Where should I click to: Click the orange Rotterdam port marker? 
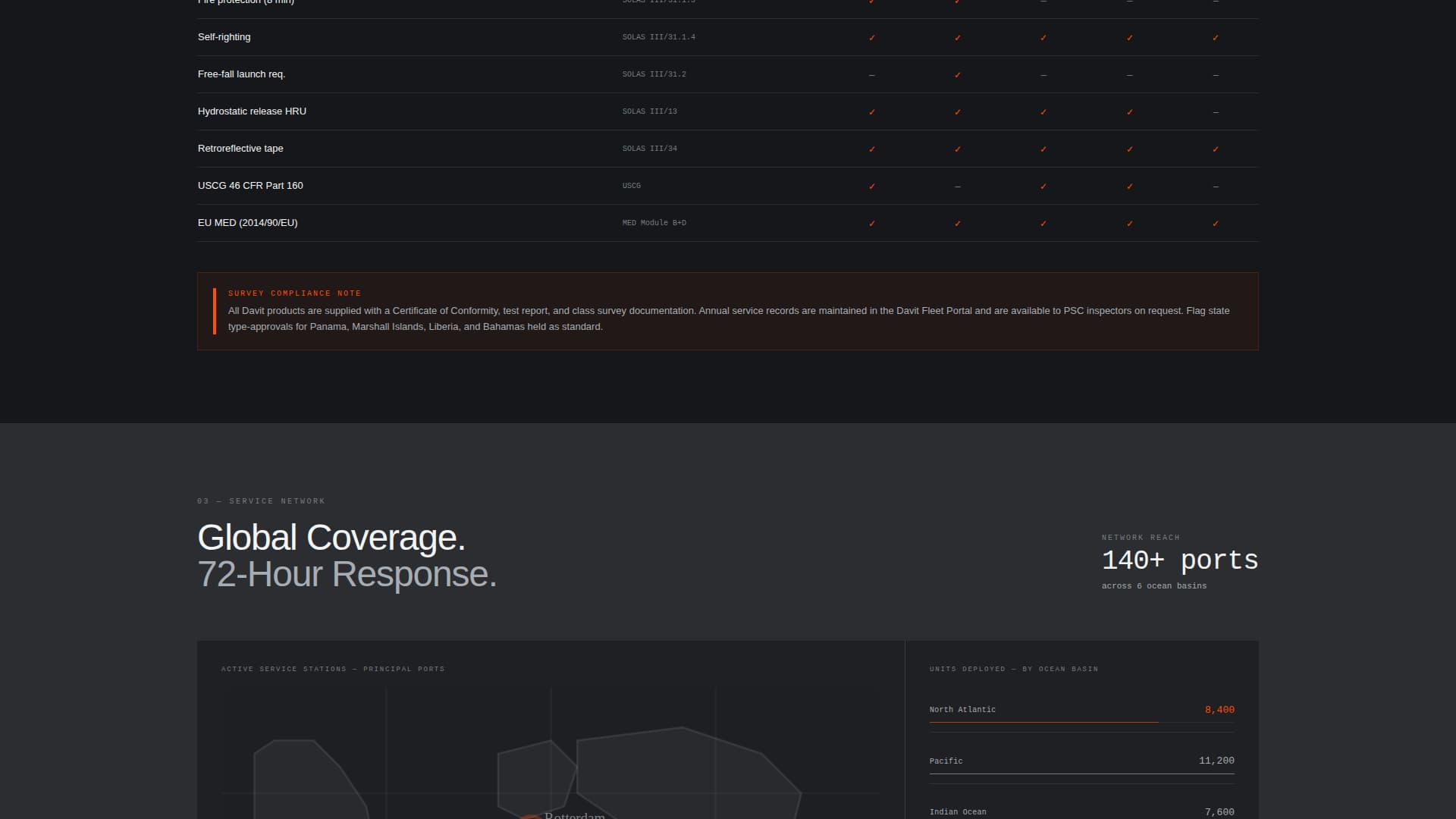coord(530,816)
